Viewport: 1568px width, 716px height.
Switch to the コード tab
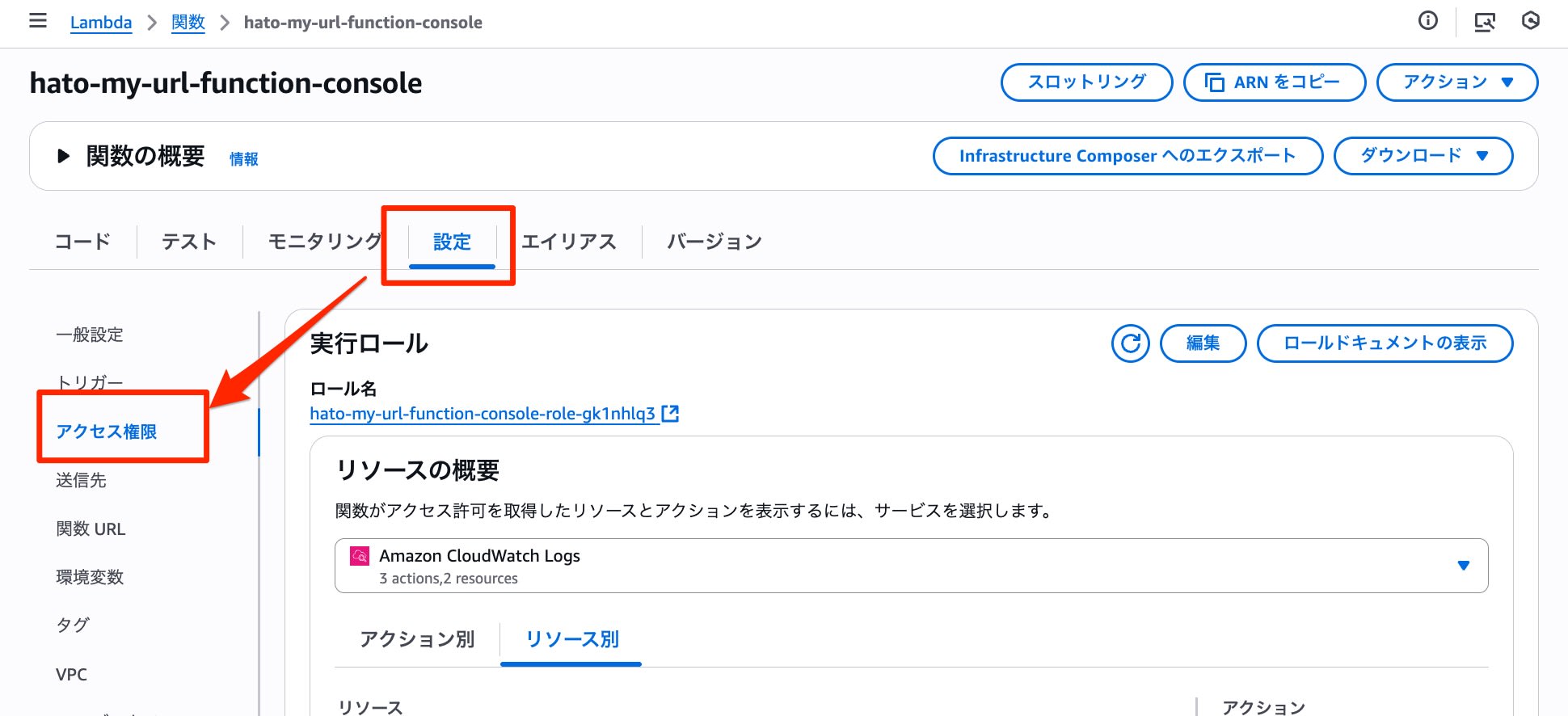pos(82,242)
